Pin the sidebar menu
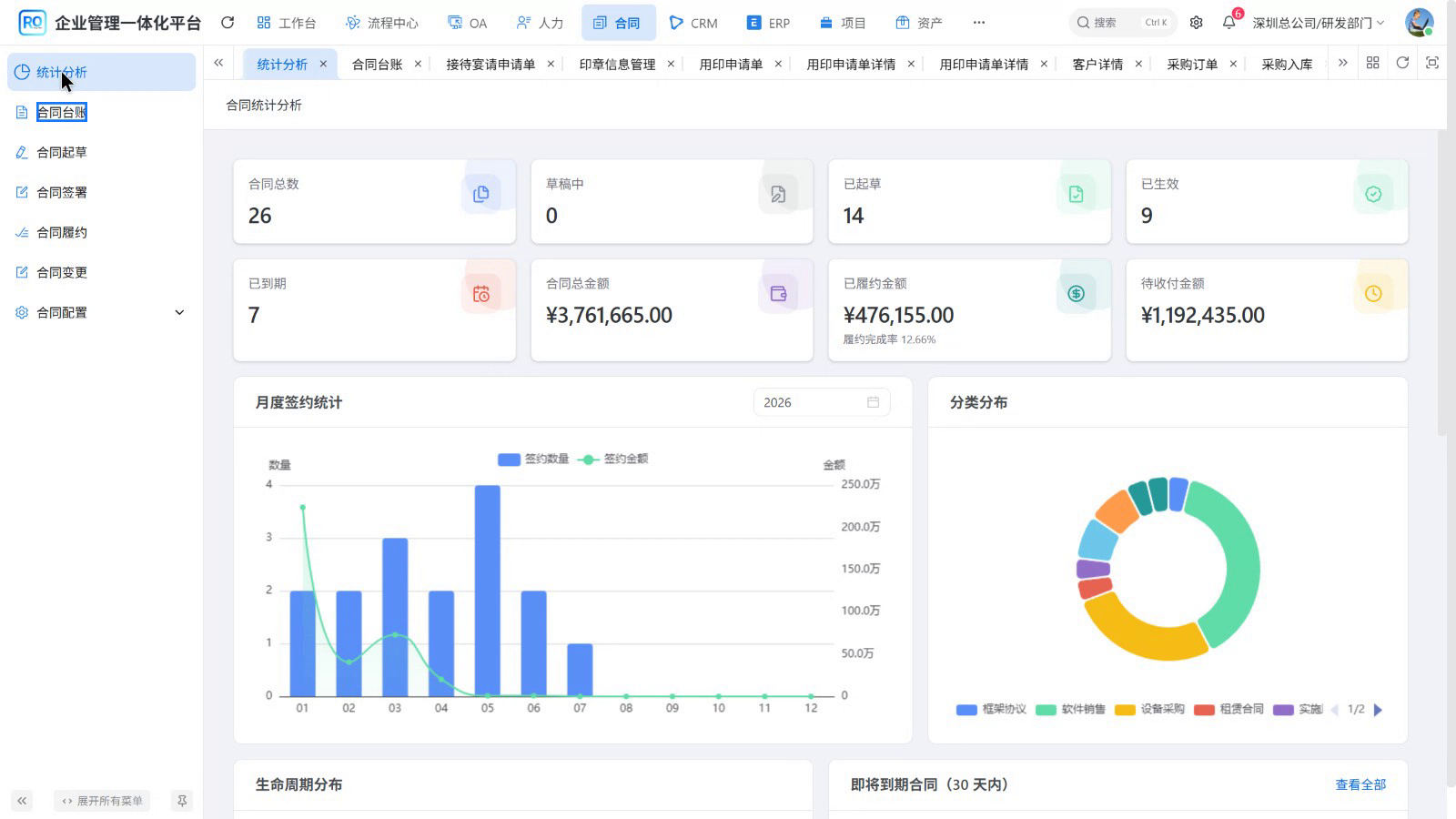The width and height of the screenshot is (1456, 819). pyautogui.click(x=182, y=801)
